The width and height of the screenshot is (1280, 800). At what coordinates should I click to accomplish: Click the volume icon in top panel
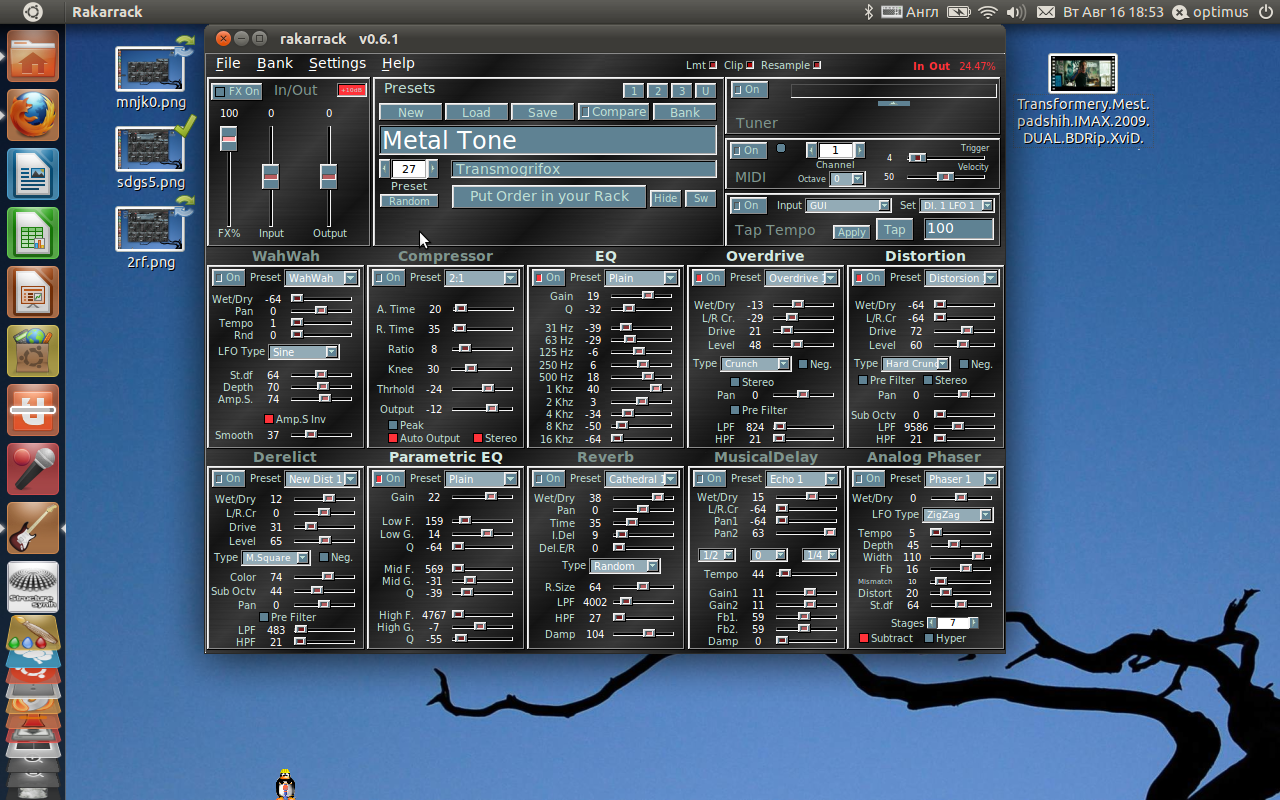(1016, 12)
